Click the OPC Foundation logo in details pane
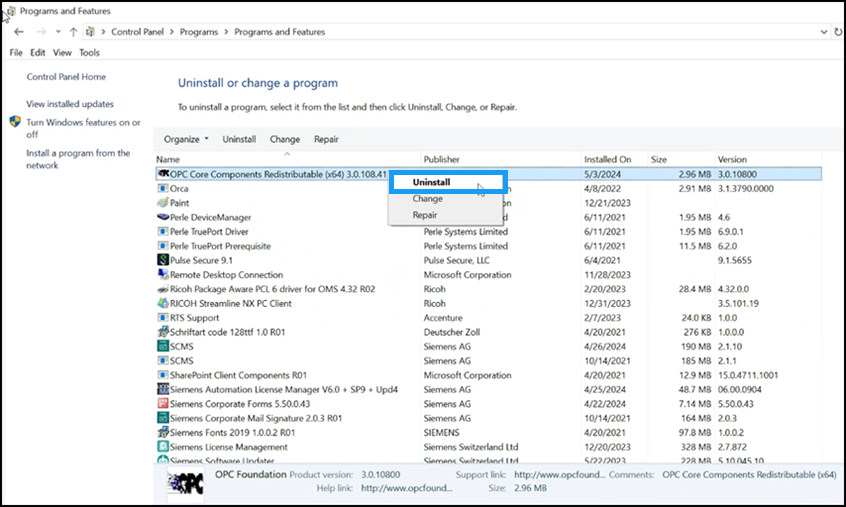This screenshot has height=507, width=846. click(185, 482)
